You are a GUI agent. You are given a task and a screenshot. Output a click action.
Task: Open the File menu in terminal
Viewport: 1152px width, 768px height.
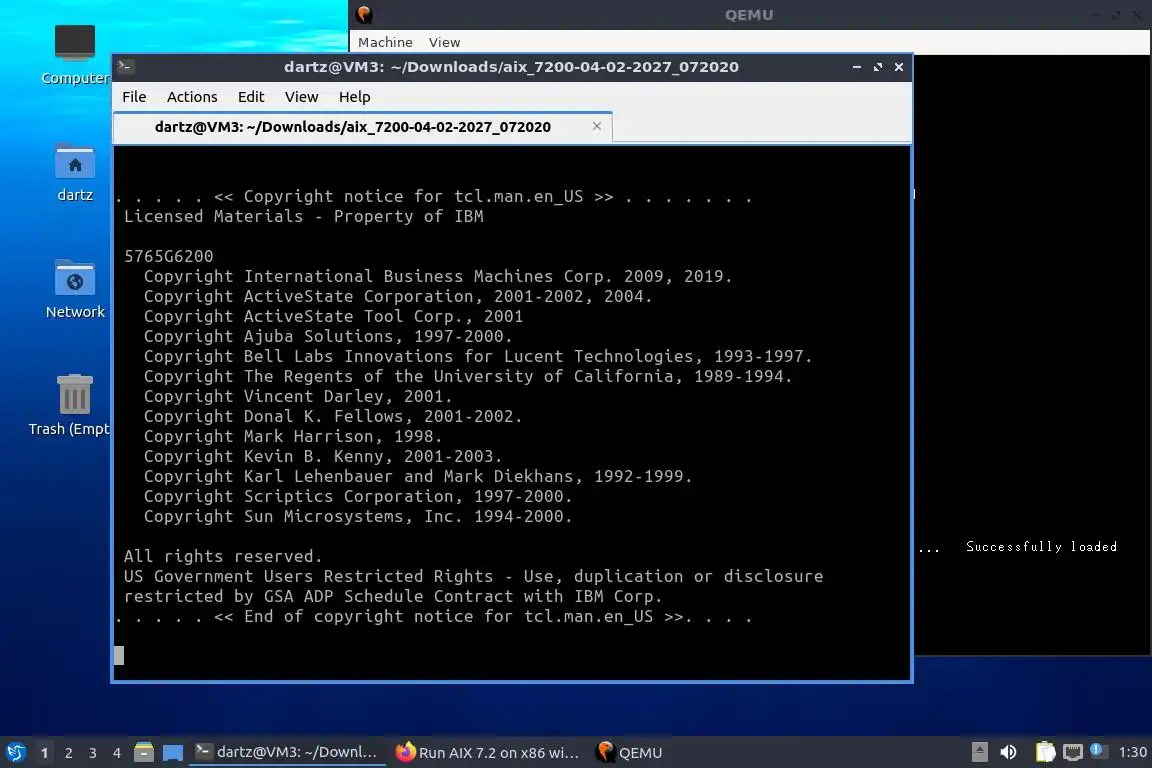[134, 97]
